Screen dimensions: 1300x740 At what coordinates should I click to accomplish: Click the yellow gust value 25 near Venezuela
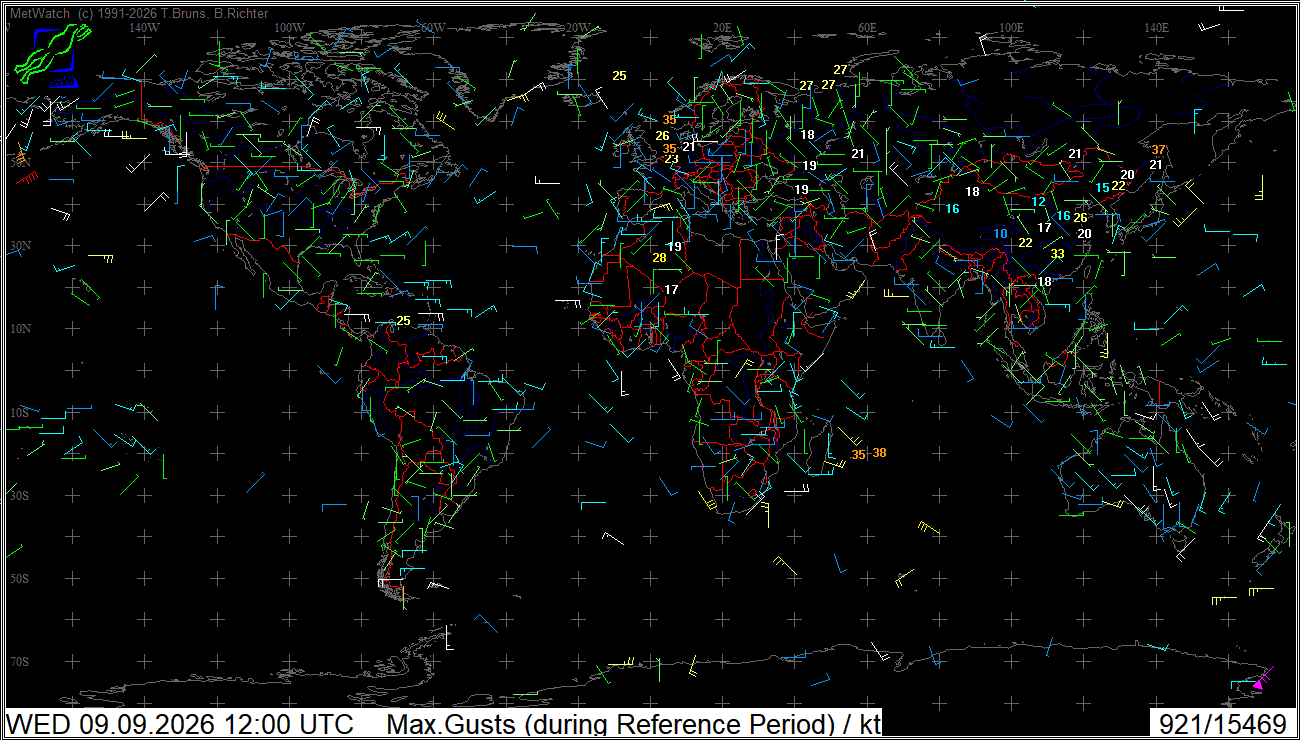(x=403, y=321)
